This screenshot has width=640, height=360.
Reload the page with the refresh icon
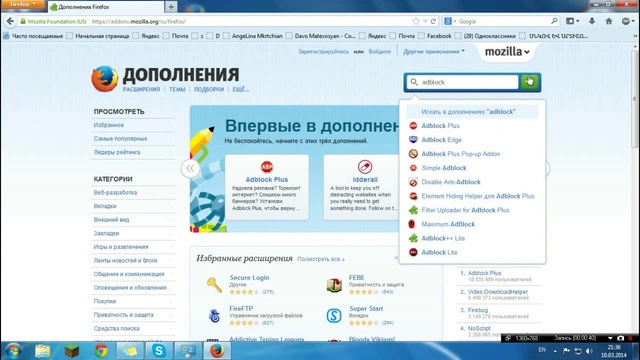point(433,21)
